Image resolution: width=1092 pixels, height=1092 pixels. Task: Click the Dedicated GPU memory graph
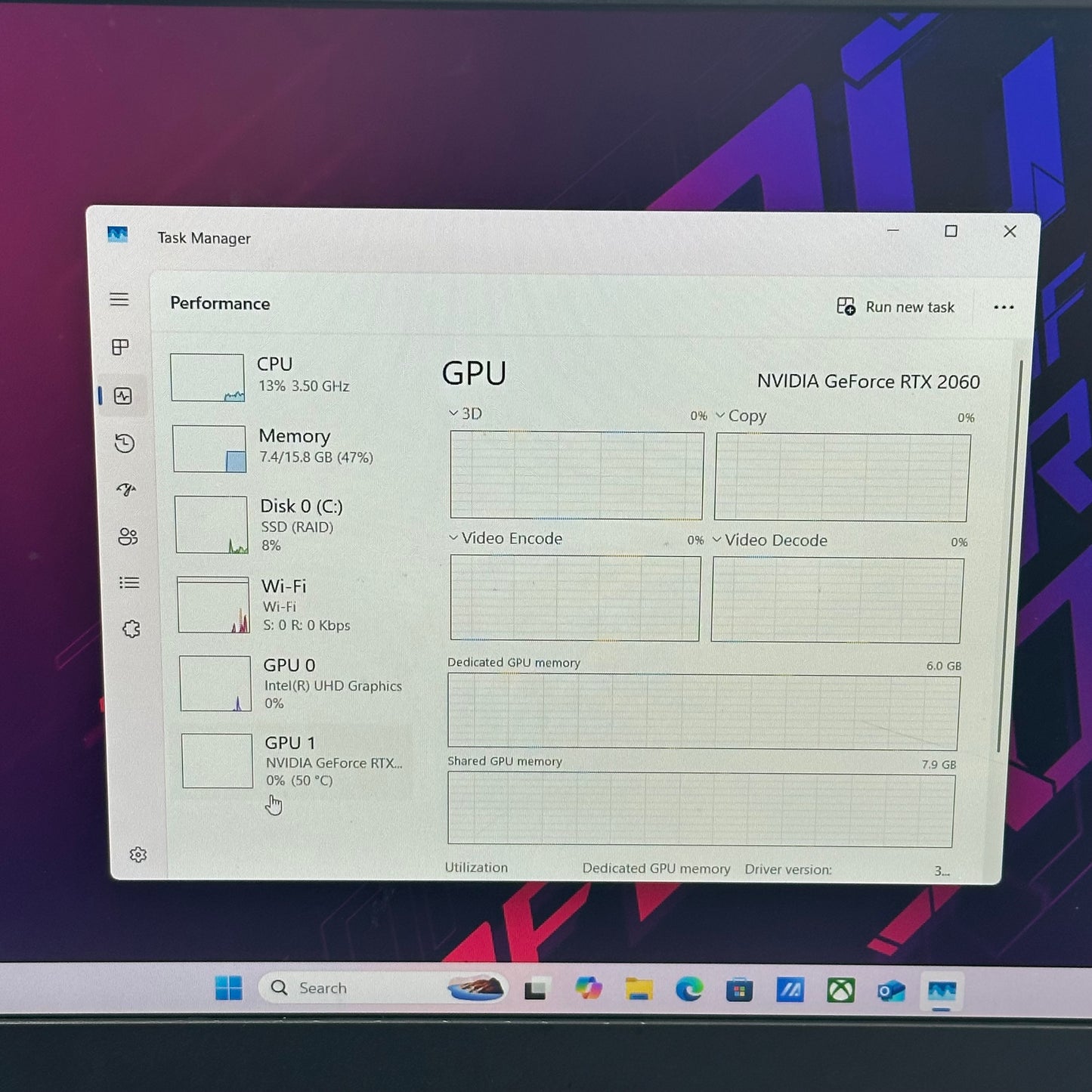click(x=704, y=713)
